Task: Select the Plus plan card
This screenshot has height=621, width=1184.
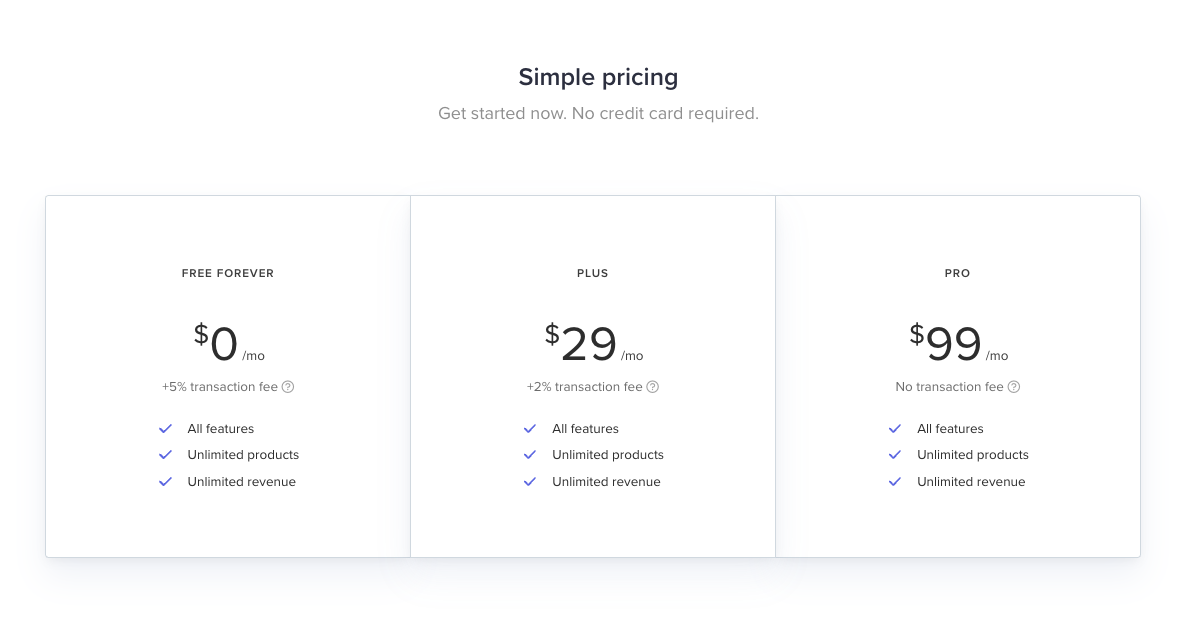Action: coord(592,375)
